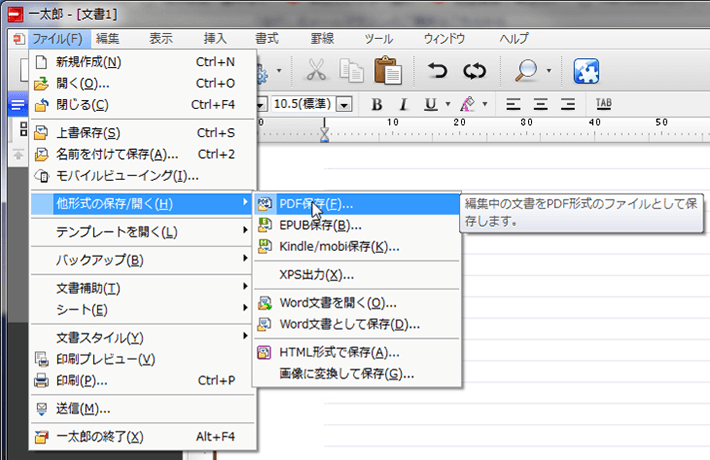Click the Copy icon in toolbar
The width and height of the screenshot is (710, 460).
350,71
